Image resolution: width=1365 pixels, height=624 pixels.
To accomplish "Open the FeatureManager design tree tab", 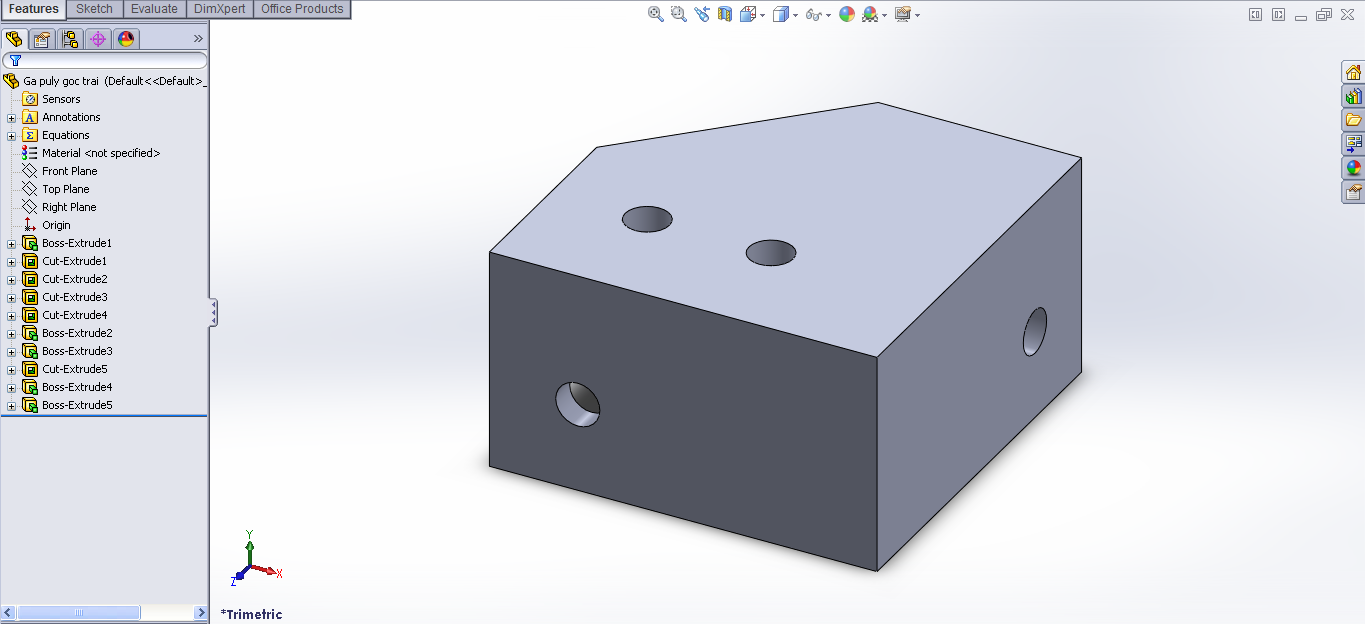I will click(x=14, y=39).
